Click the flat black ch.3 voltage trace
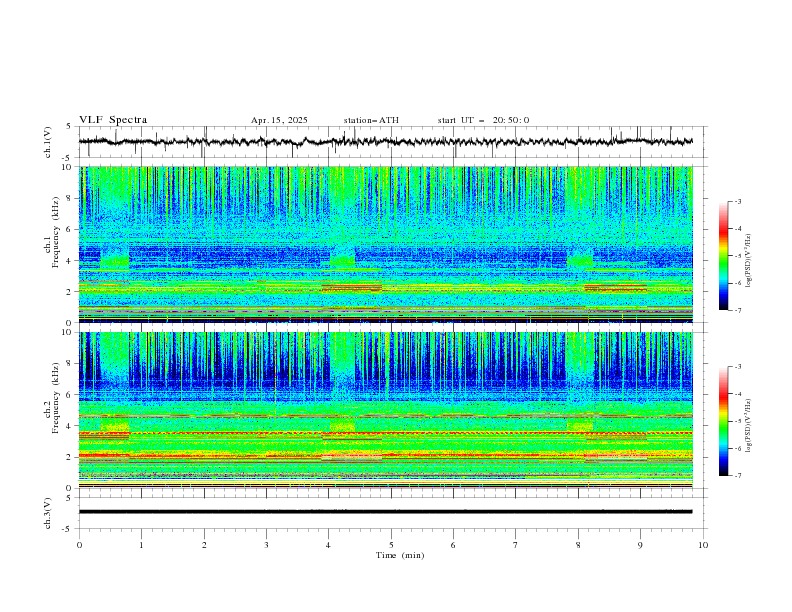Viewport: 792px width, 612px height. pyautogui.click(x=386, y=512)
